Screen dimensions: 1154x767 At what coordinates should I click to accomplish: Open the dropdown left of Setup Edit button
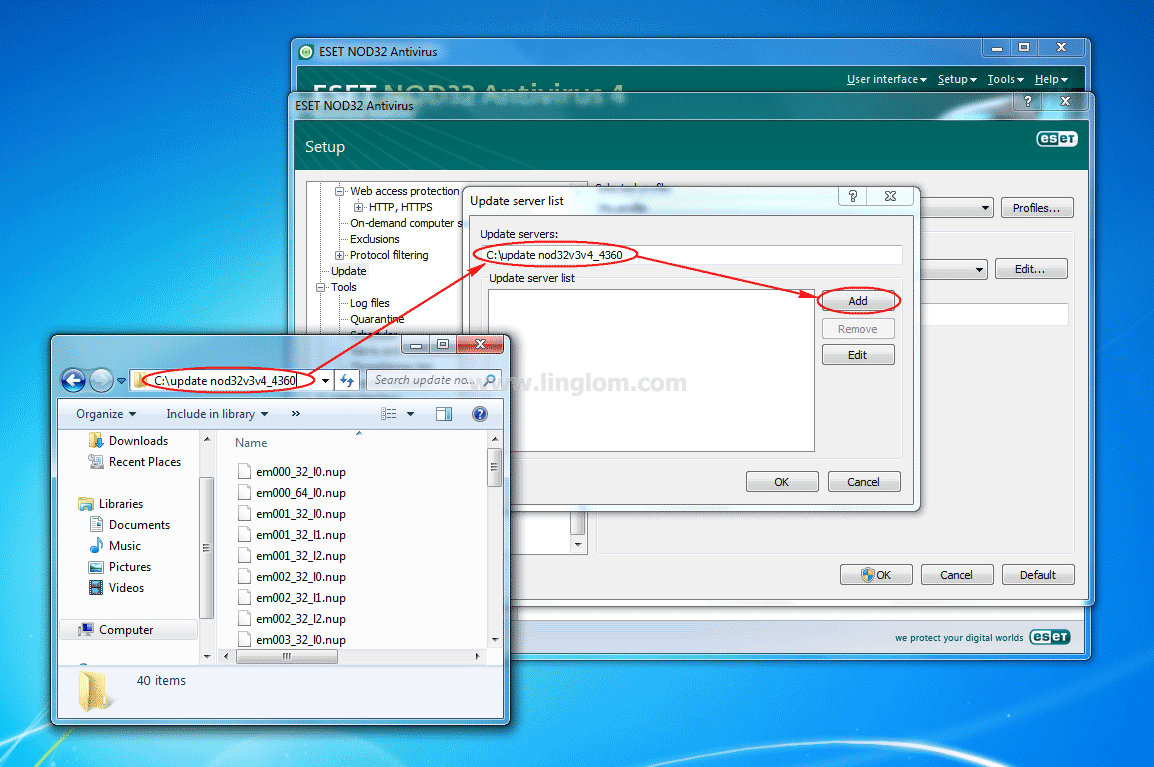979,269
